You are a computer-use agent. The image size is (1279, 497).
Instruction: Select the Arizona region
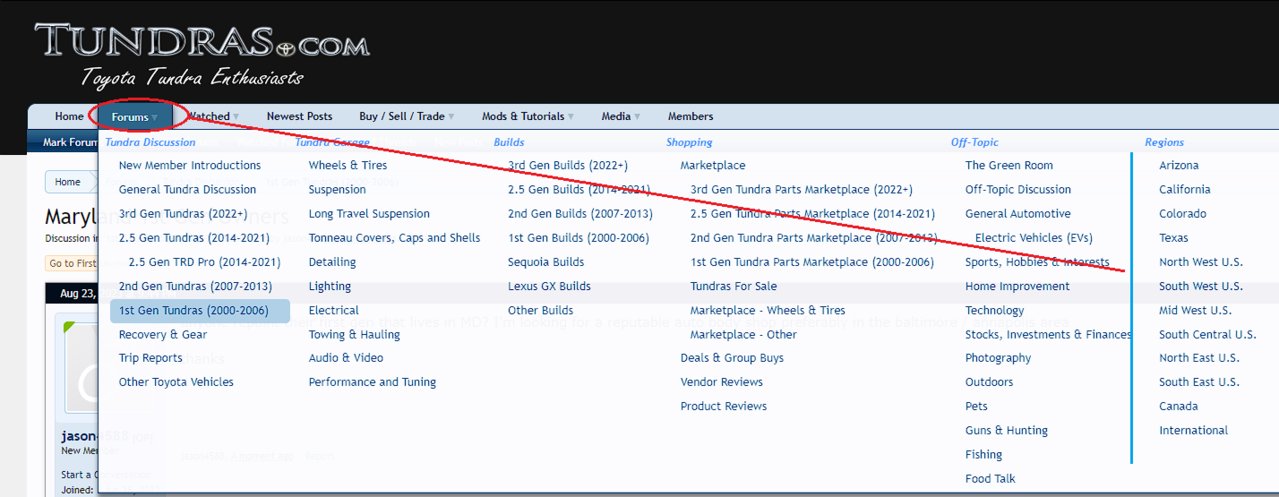click(1179, 166)
